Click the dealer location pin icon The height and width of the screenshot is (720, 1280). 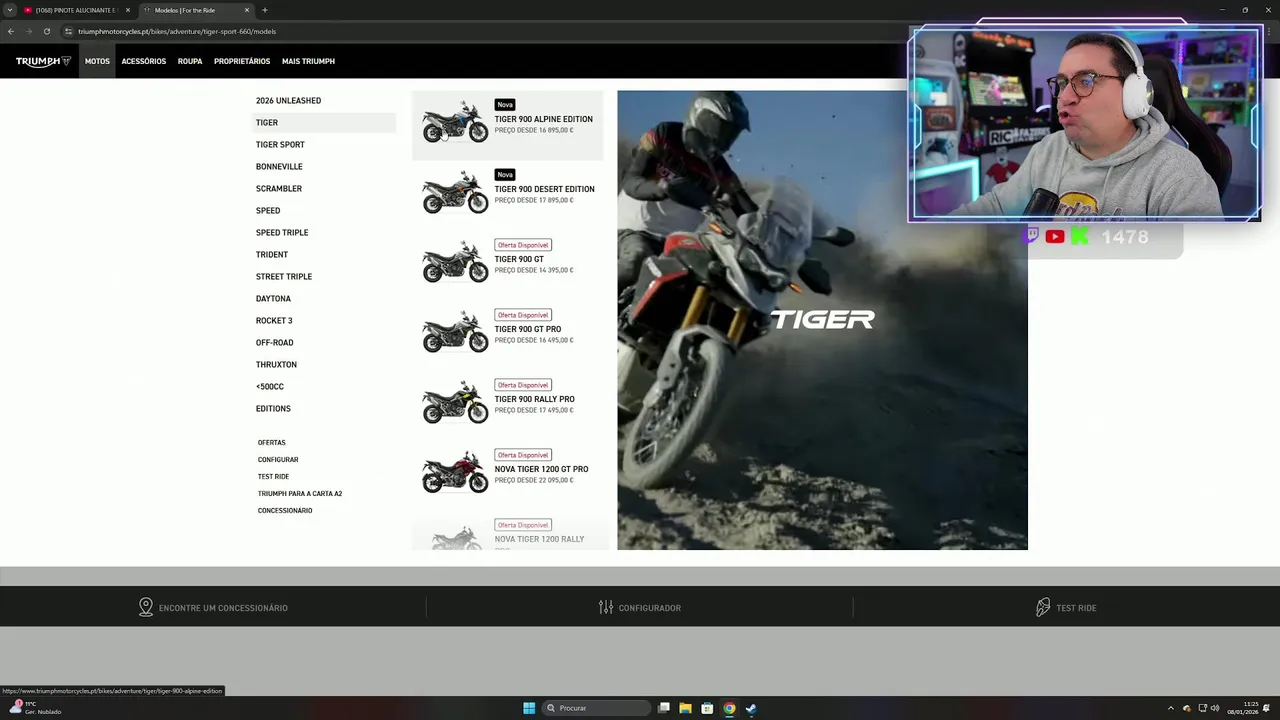click(146, 607)
